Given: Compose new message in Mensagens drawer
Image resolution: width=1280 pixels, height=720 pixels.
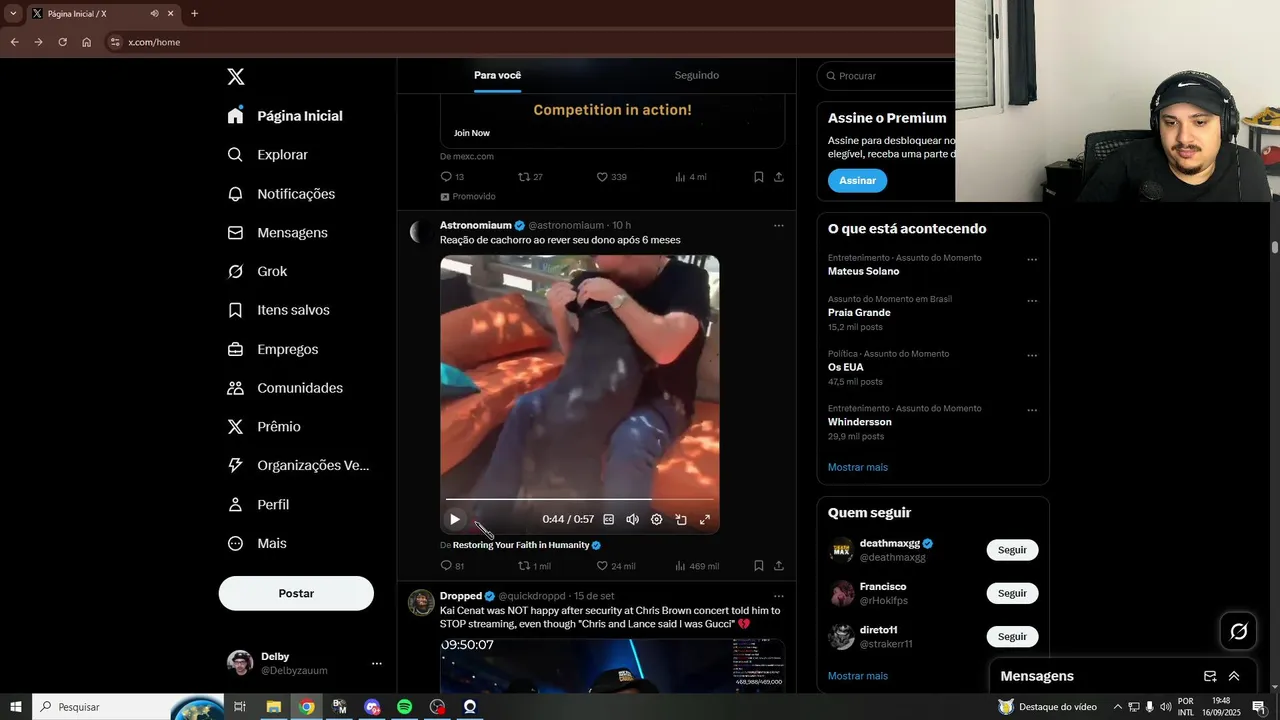Looking at the screenshot, I should point(1210,676).
